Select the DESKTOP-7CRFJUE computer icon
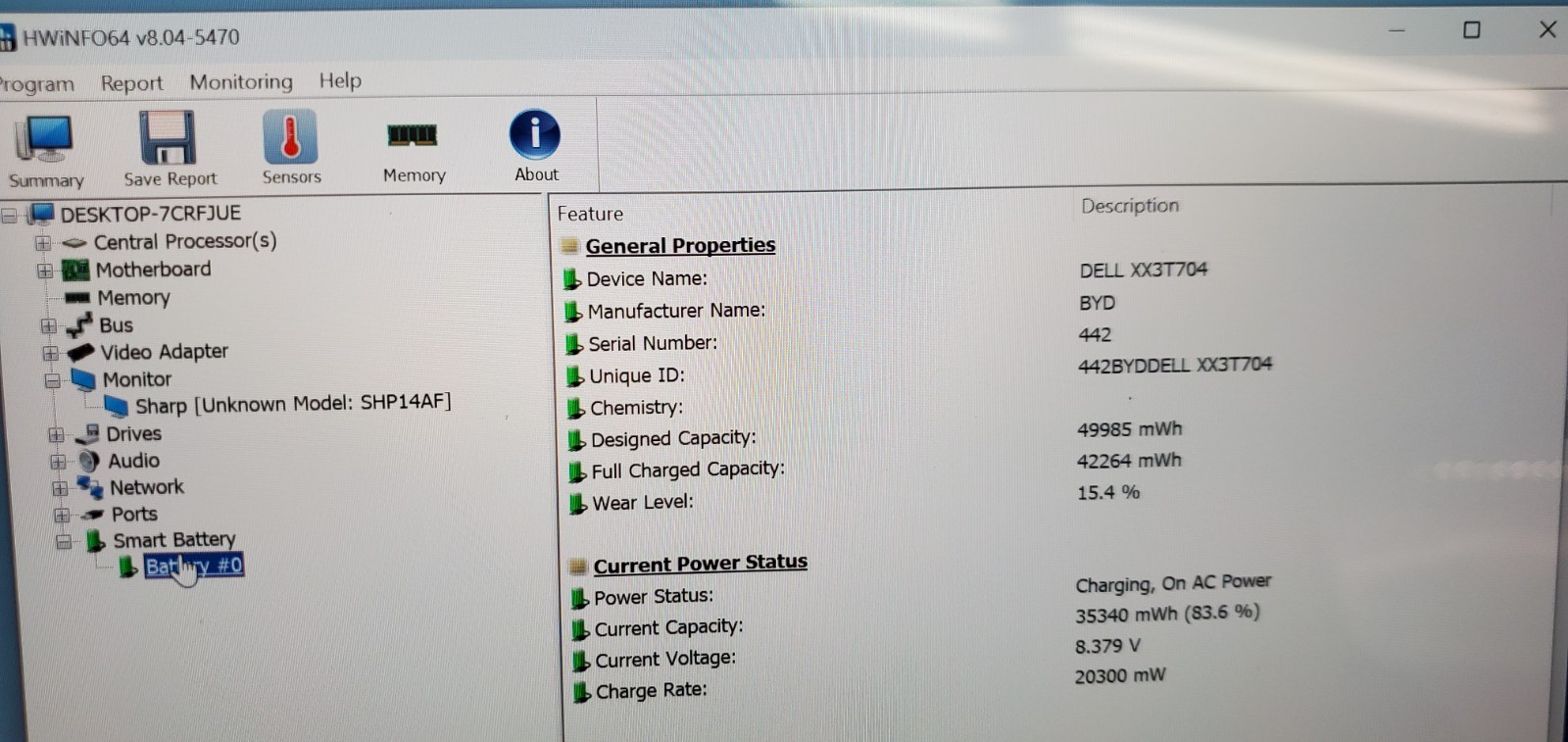Viewport: 1568px width, 742px height. (x=41, y=214)
